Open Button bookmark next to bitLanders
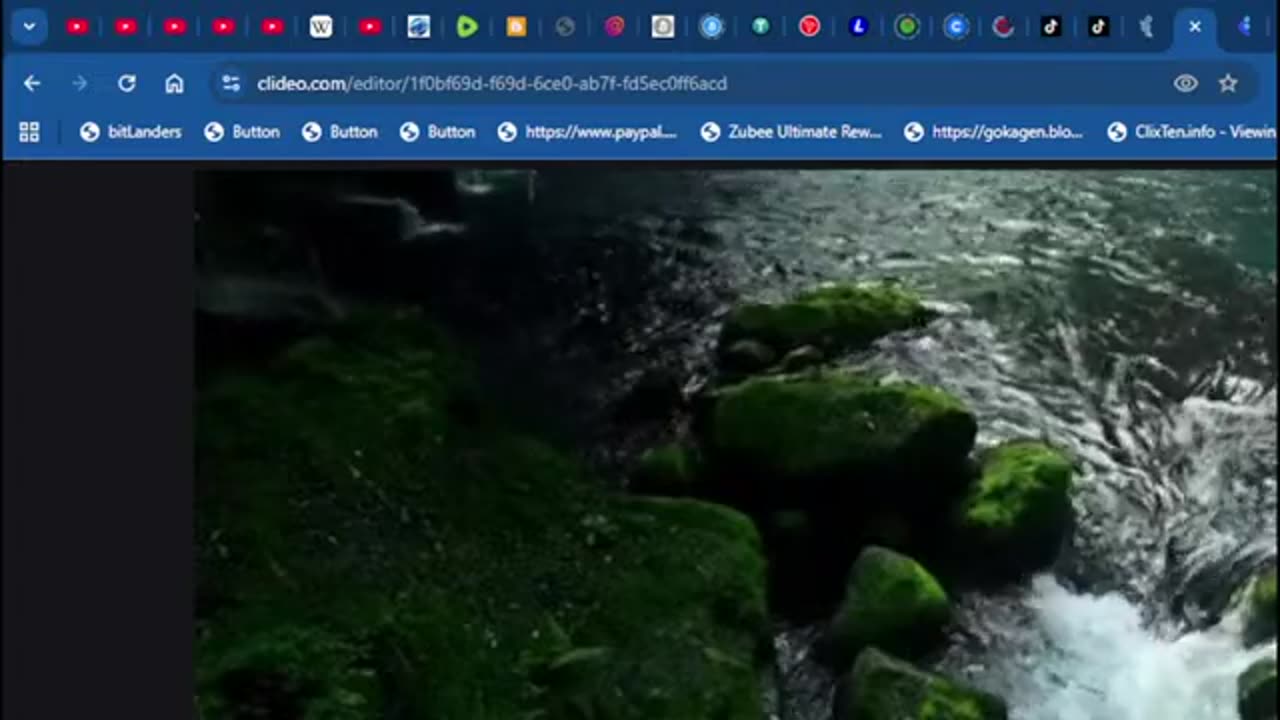1280x720 pixels. point(242,132)
